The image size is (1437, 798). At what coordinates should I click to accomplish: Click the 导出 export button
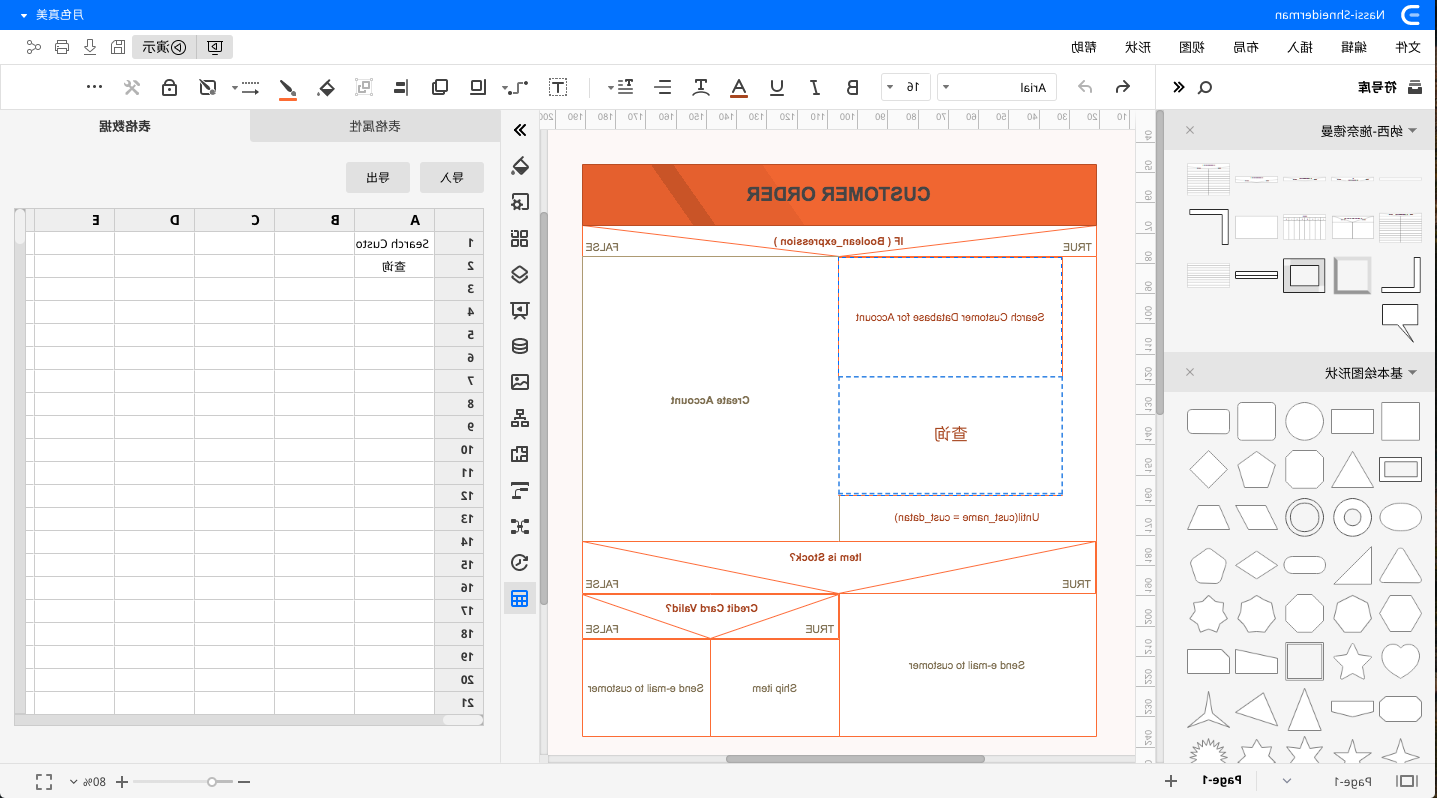(x=378, y=178)
